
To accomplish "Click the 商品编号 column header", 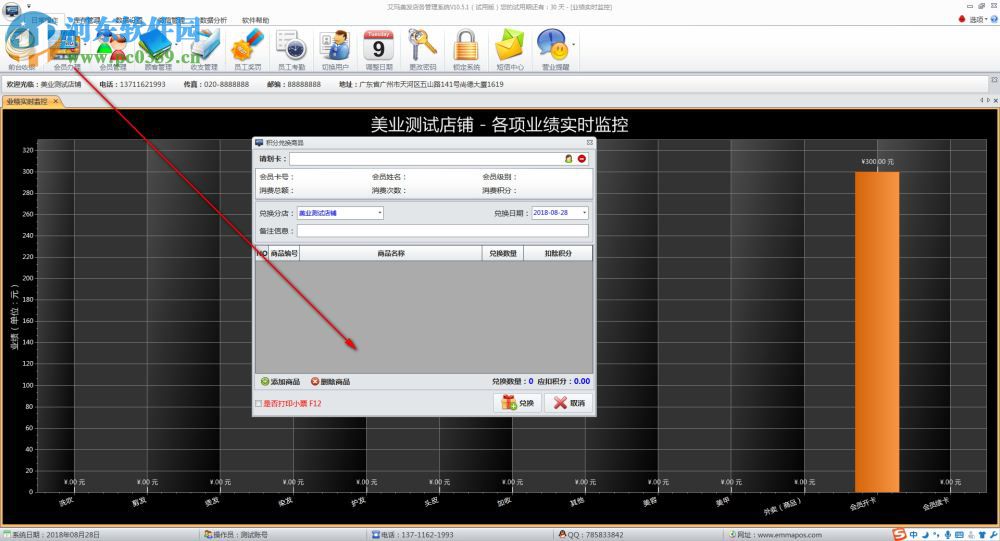I will pyautogui.click(x=284, y=253).
